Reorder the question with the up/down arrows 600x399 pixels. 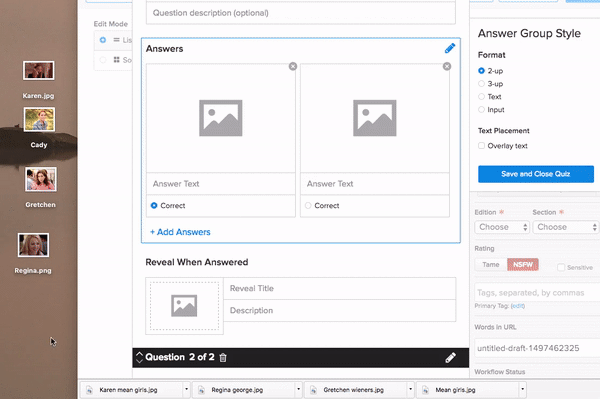pyautogui.click(x=139, y=357)
